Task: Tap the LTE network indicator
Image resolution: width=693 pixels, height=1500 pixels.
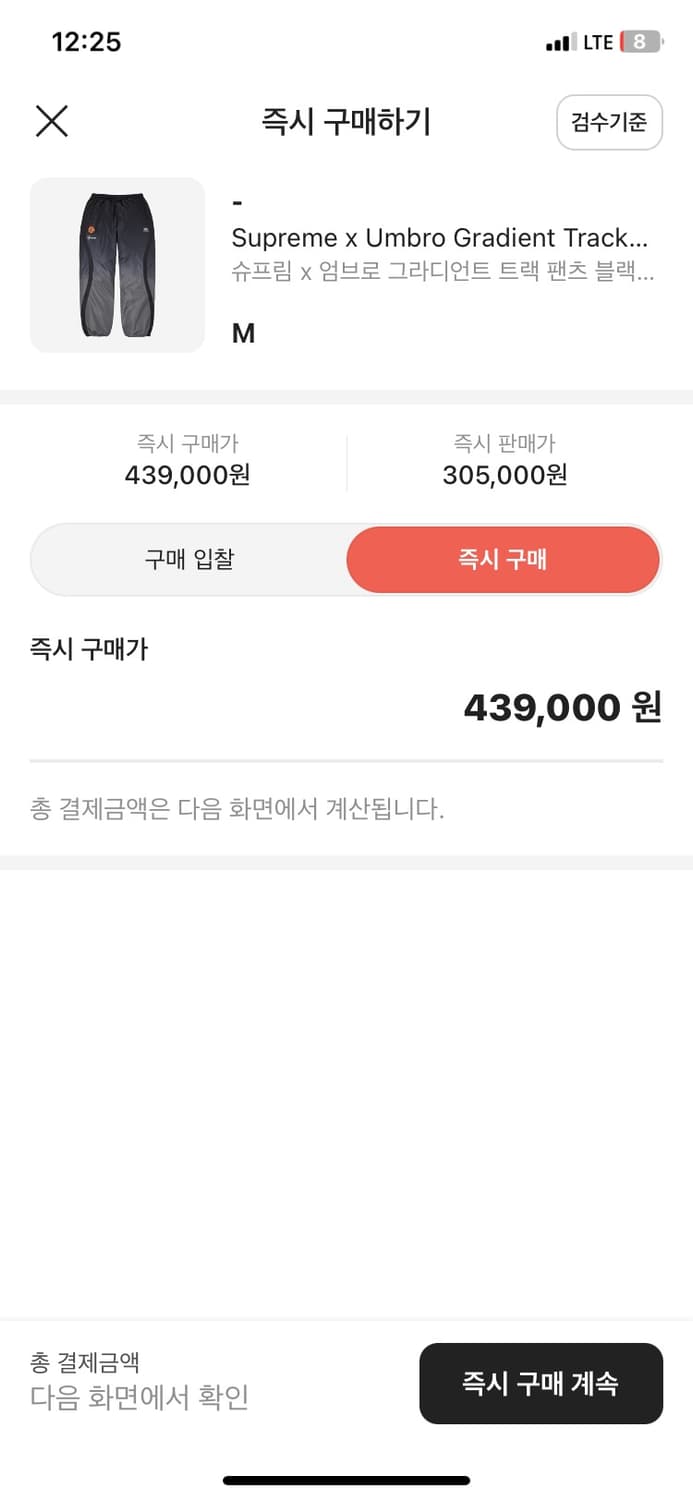Action: click(x=597, y=42)
